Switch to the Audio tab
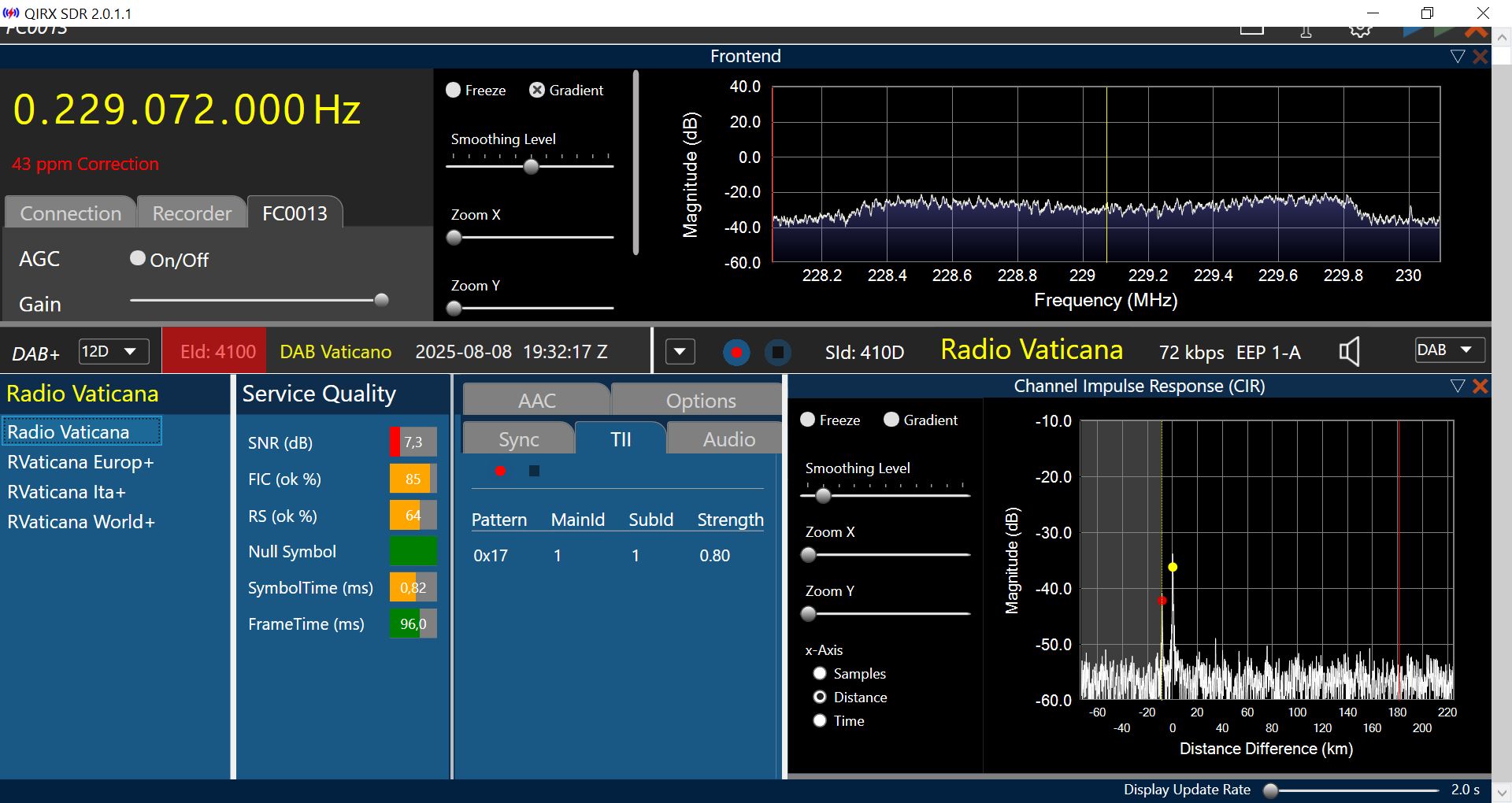Image resolution: width=1512 pixels, height=803 pixels. (728, 439)
